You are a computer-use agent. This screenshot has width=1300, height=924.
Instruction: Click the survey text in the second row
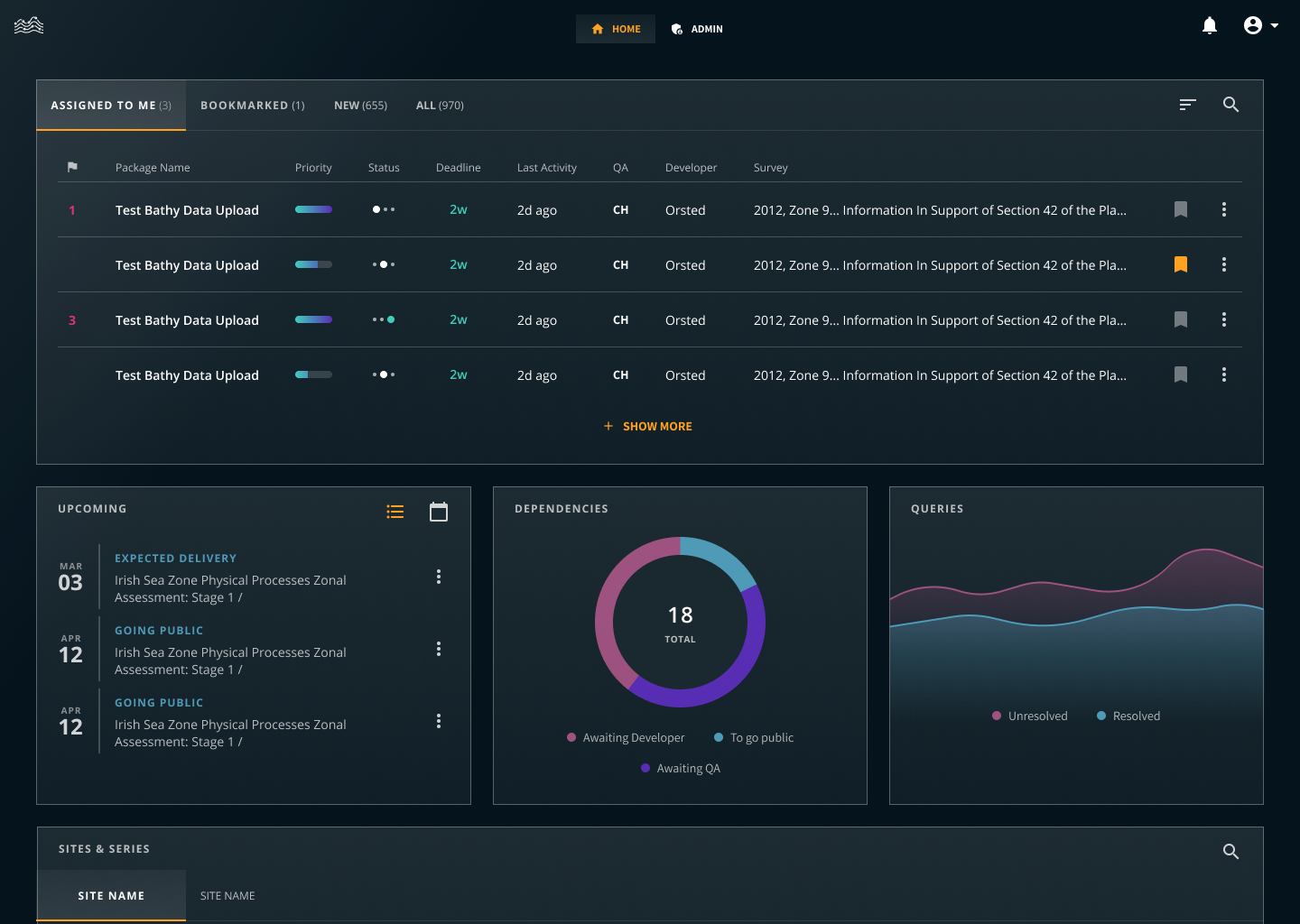(x=940, y=265)
